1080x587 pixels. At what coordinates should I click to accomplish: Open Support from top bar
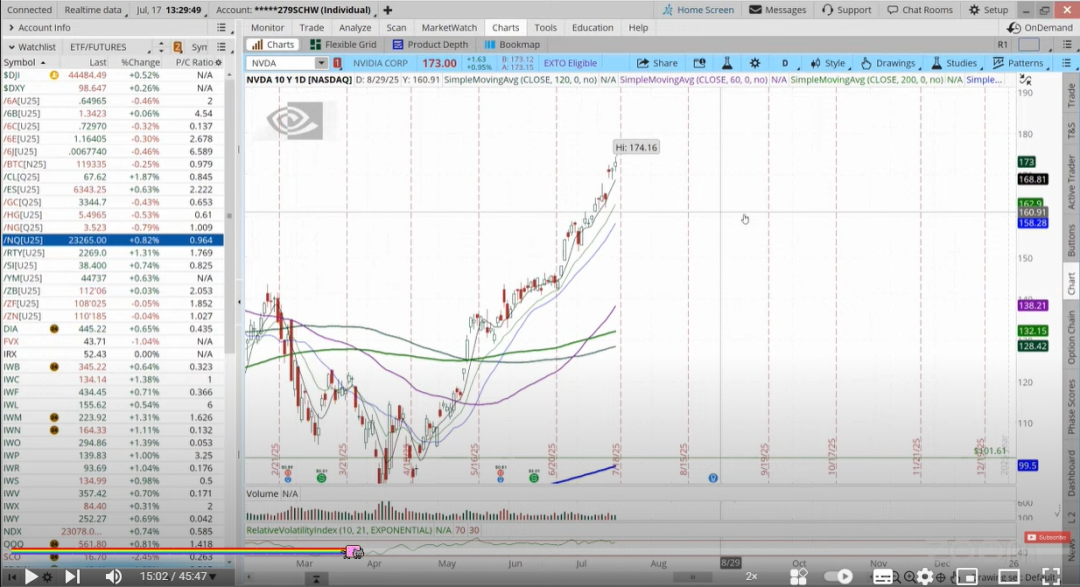(847, 10)
